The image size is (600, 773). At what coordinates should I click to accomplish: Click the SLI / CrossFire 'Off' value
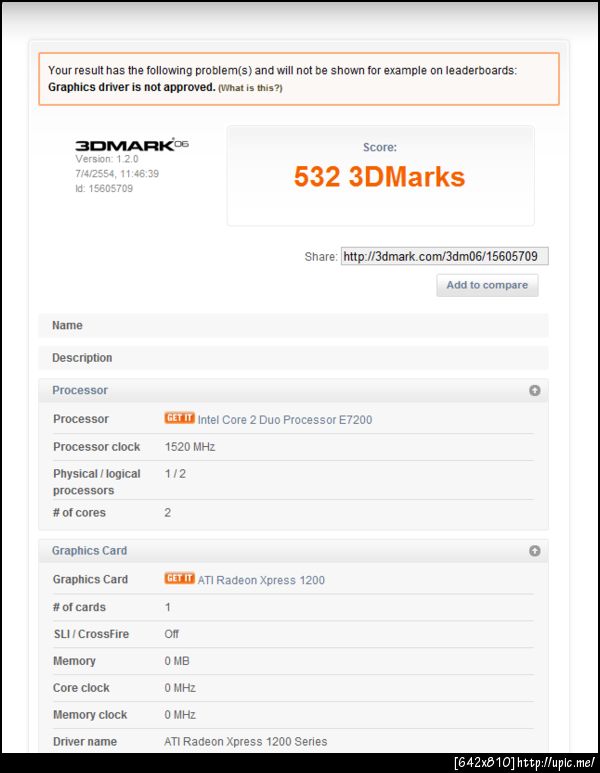172,634
